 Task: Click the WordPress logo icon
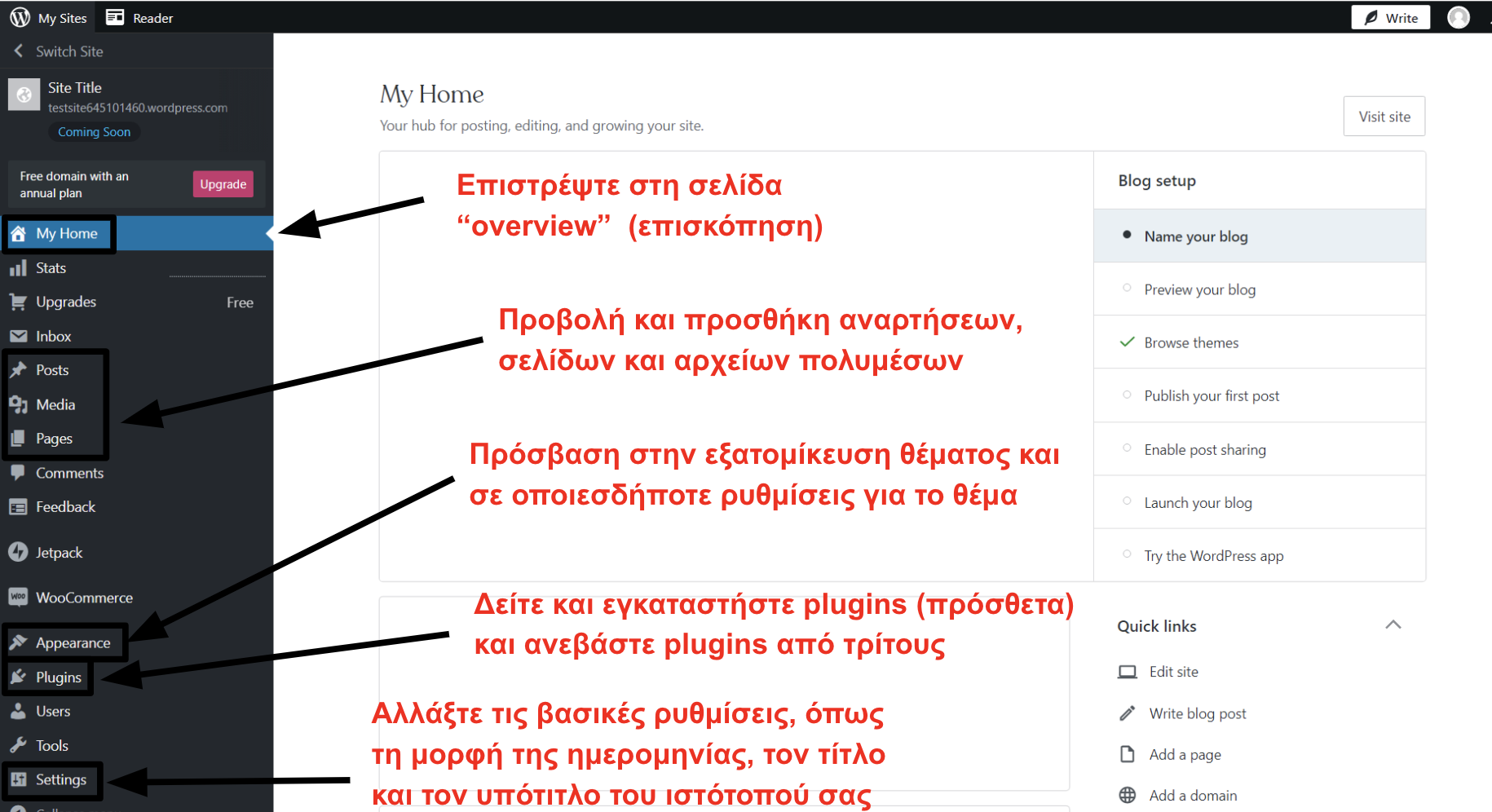click(x=20, y=17)
